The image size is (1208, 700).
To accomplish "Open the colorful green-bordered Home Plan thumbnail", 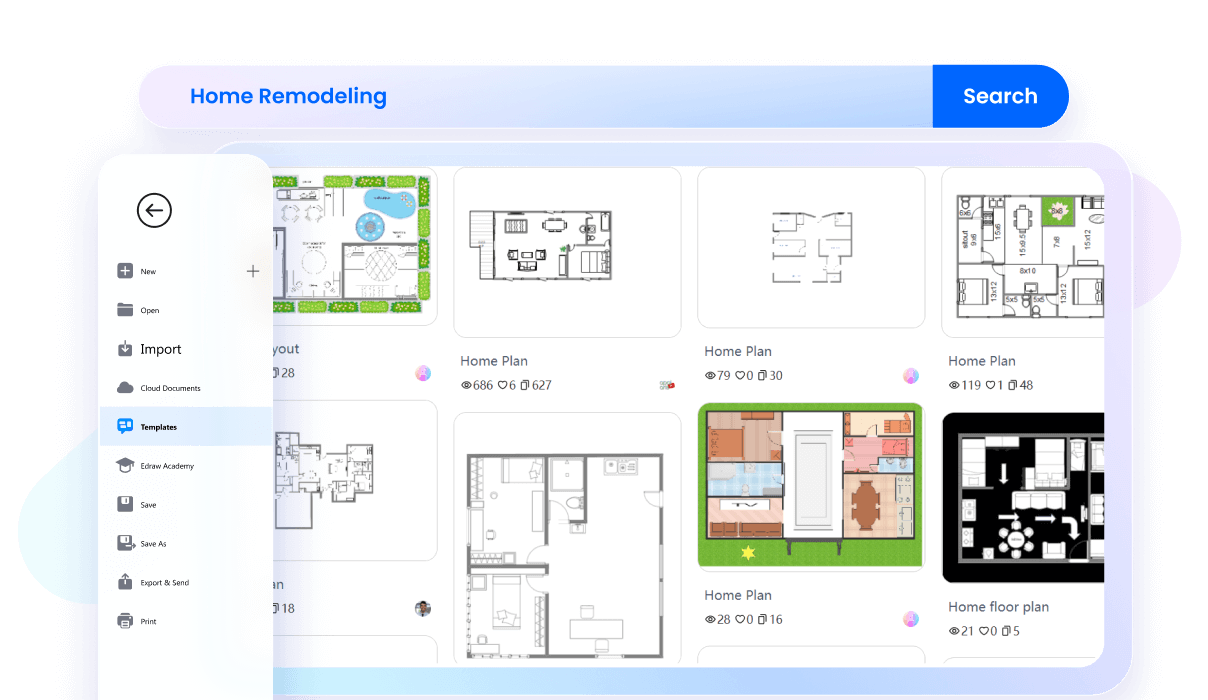I will point(811,487).
